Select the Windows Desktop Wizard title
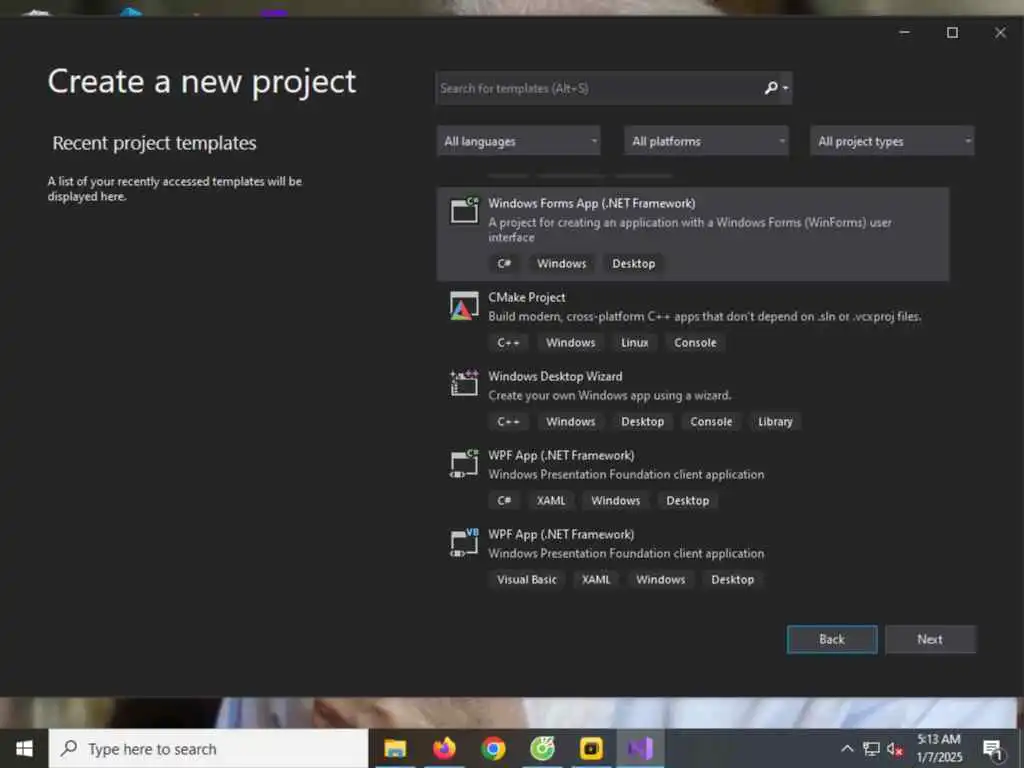The image size is (1024, 768). [x=555, y=376]
